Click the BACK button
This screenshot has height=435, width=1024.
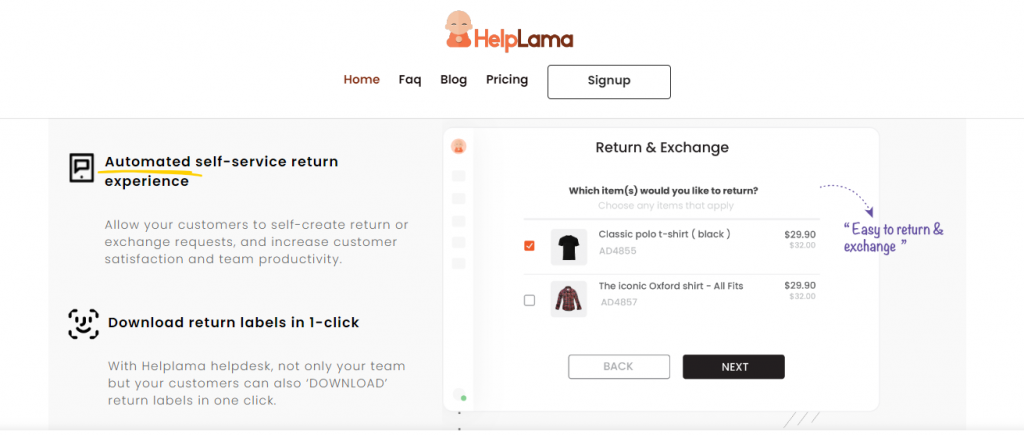tap(618, 367)
